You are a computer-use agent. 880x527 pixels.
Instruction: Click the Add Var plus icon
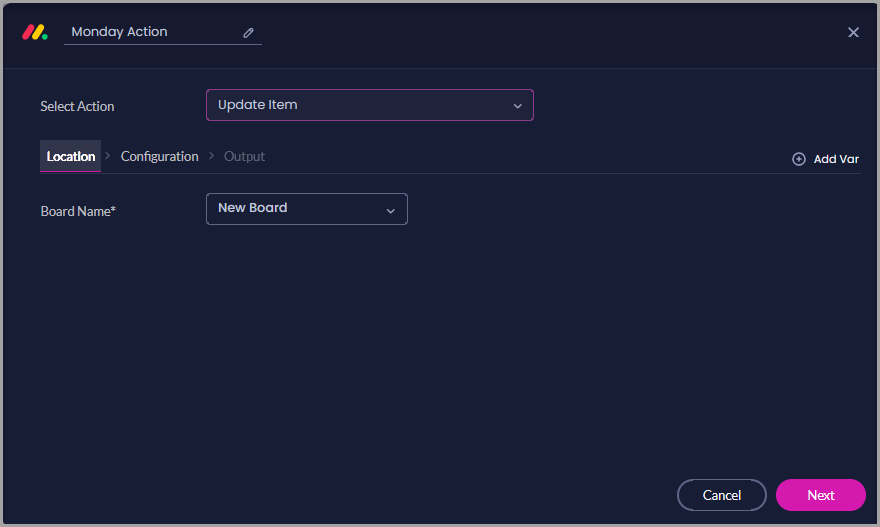point(799,159)
